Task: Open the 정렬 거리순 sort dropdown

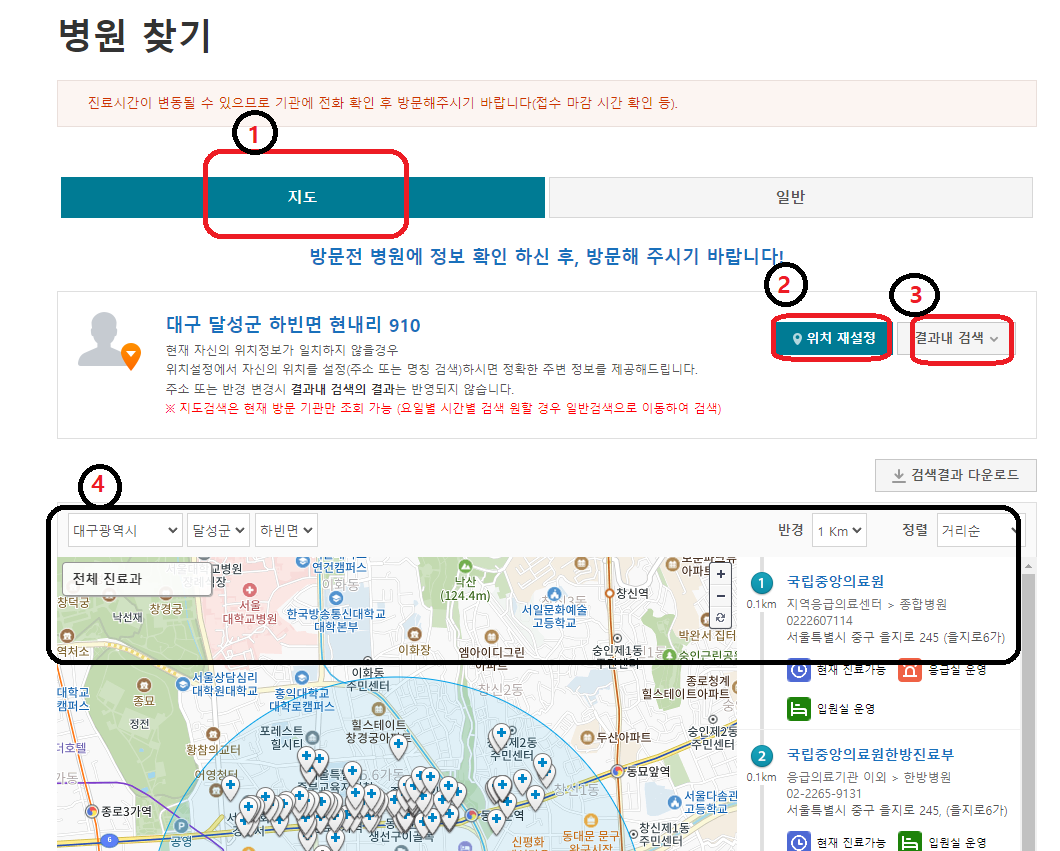Action: pos(980,531)
